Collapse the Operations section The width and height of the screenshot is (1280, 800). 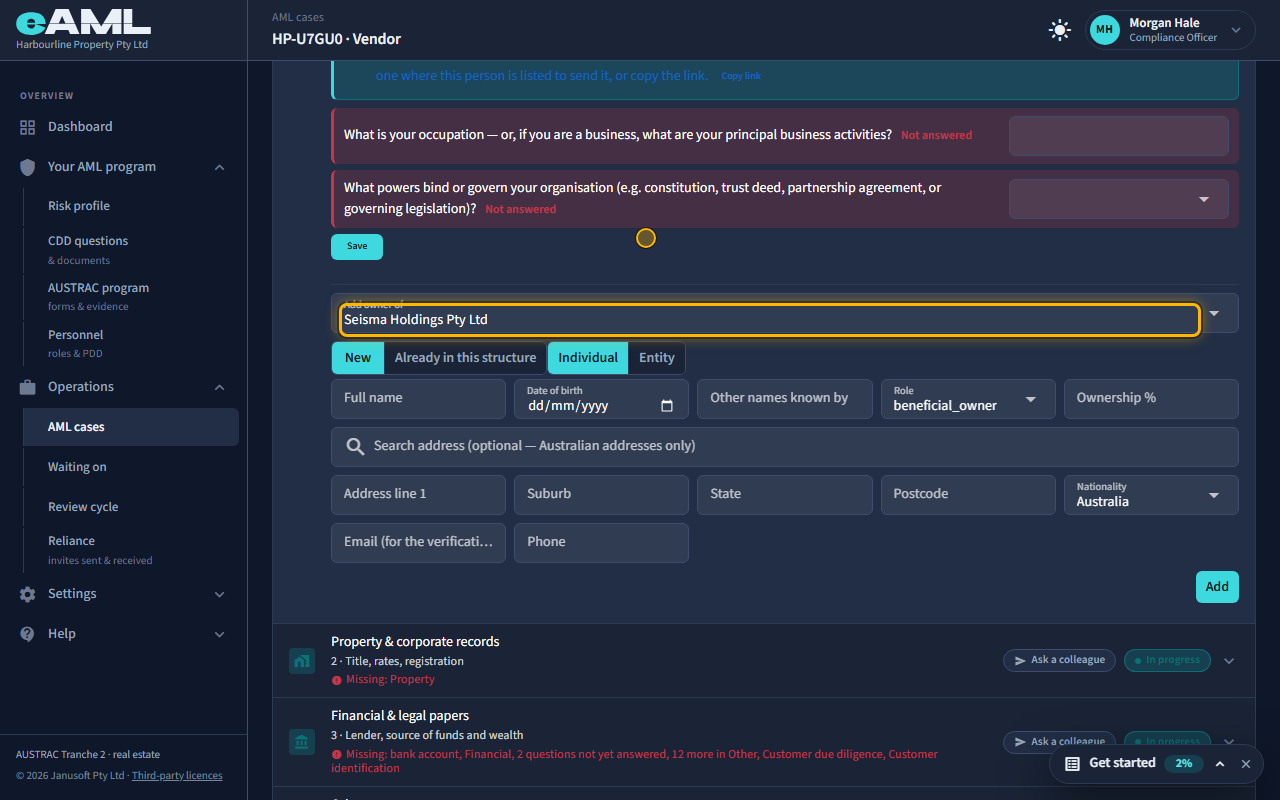[x=220, y=387]
